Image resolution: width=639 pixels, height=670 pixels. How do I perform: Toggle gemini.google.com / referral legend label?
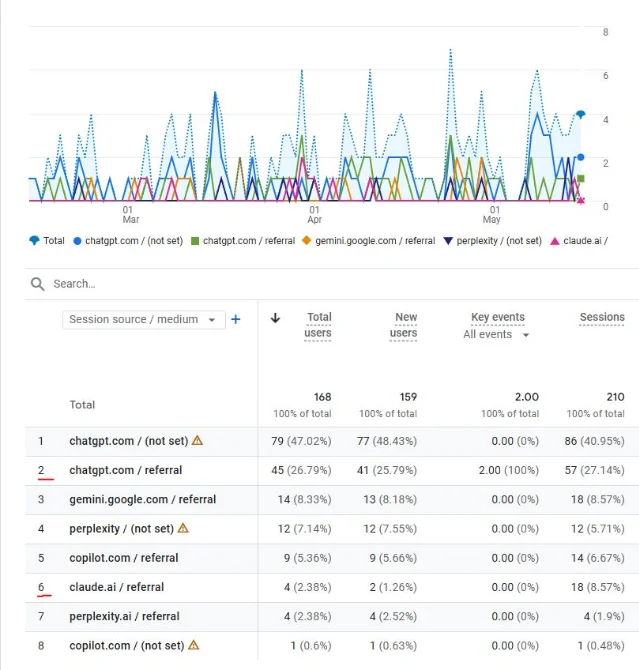[x=375, y=241]
